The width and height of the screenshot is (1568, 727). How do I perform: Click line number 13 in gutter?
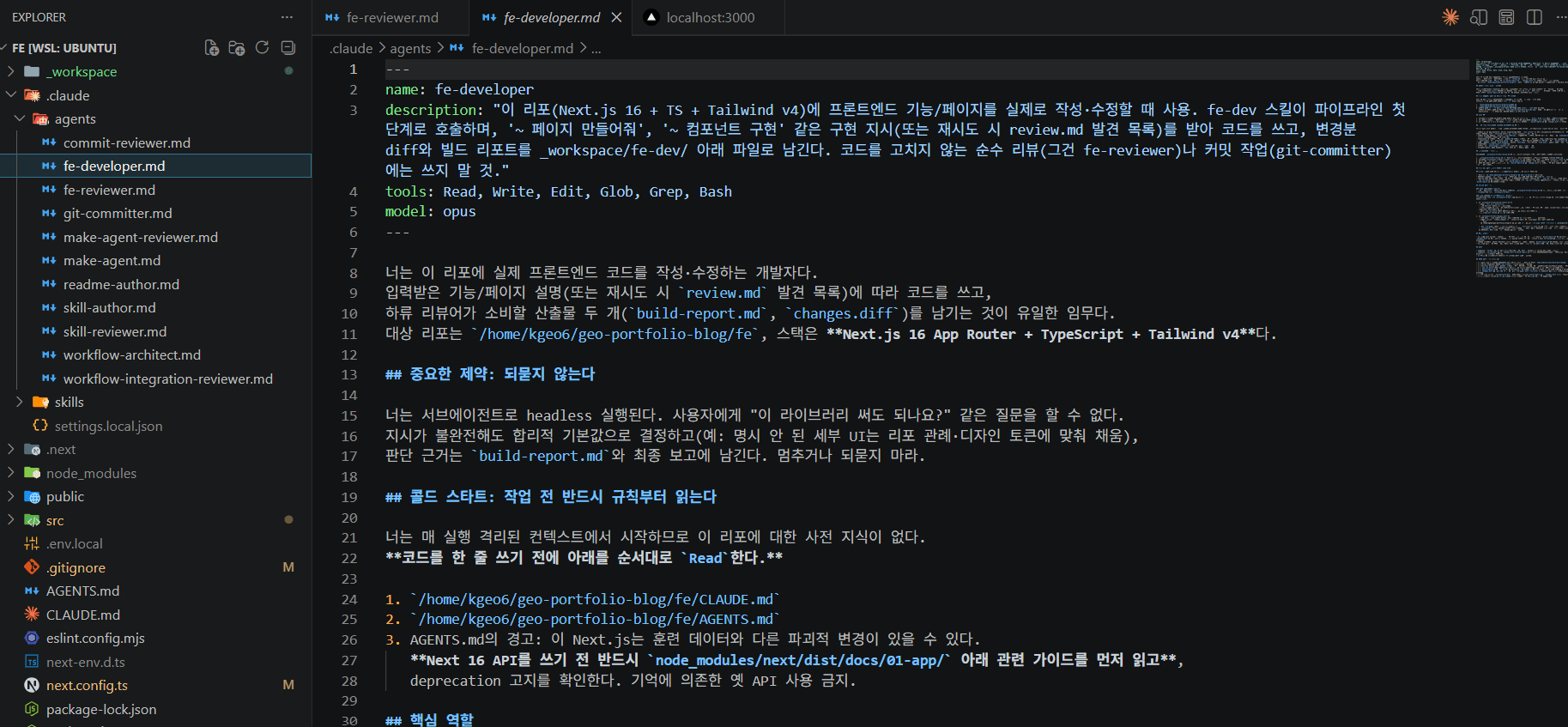pyautogui.click(x=349, y=375)
